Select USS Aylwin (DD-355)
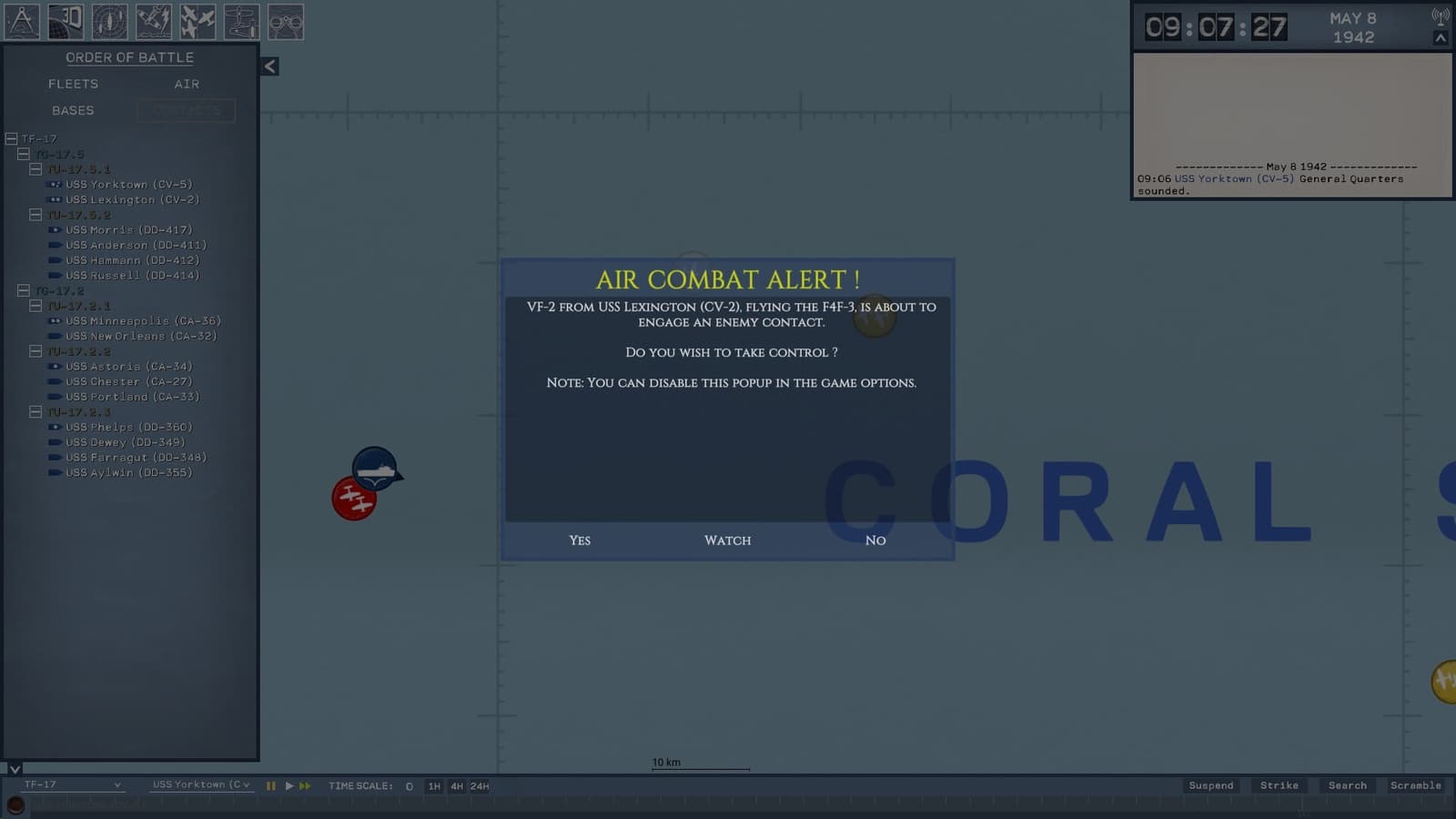 pos(129,473)
